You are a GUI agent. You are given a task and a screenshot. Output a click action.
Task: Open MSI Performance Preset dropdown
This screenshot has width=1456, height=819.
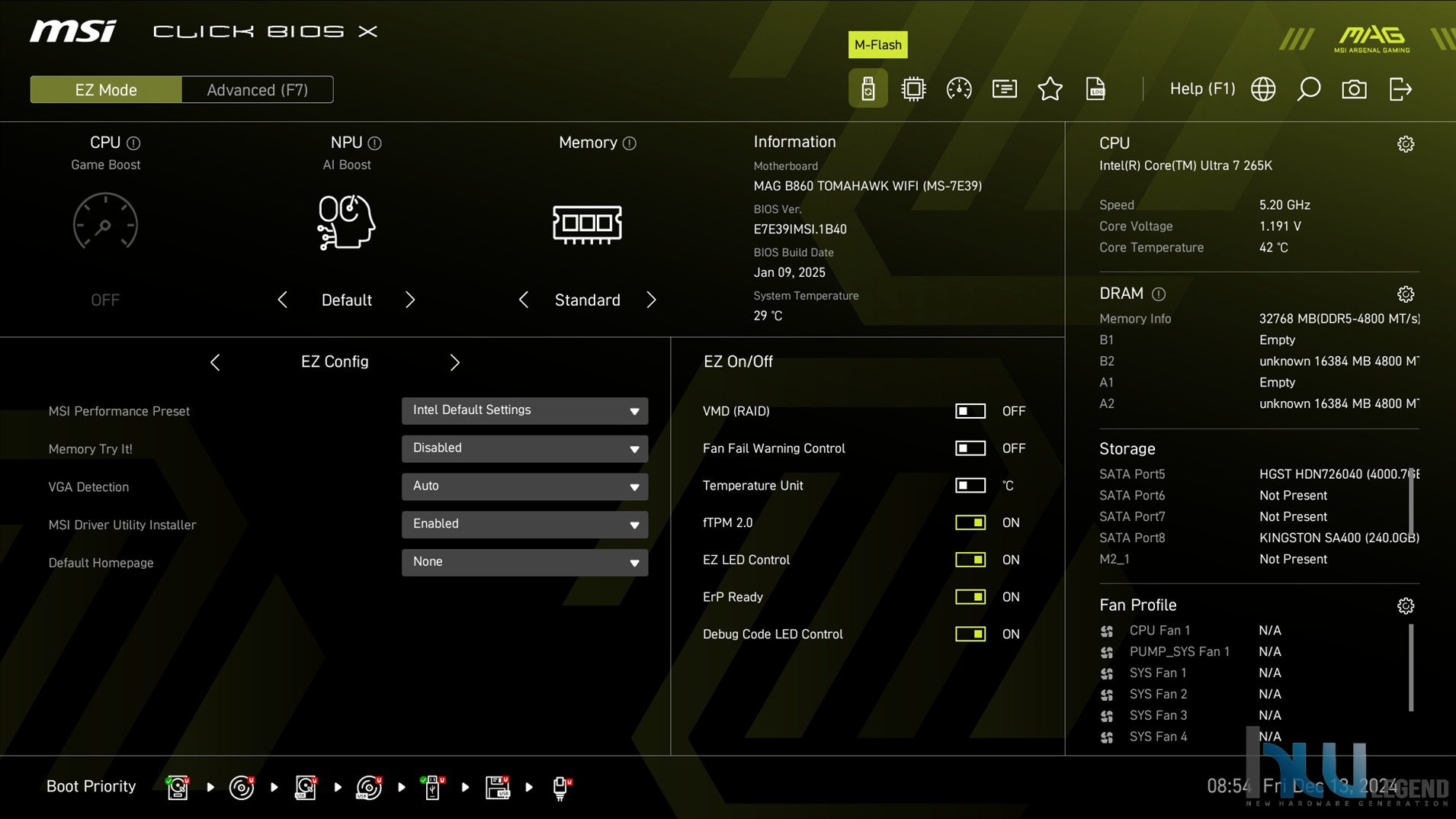coord(524,411)
